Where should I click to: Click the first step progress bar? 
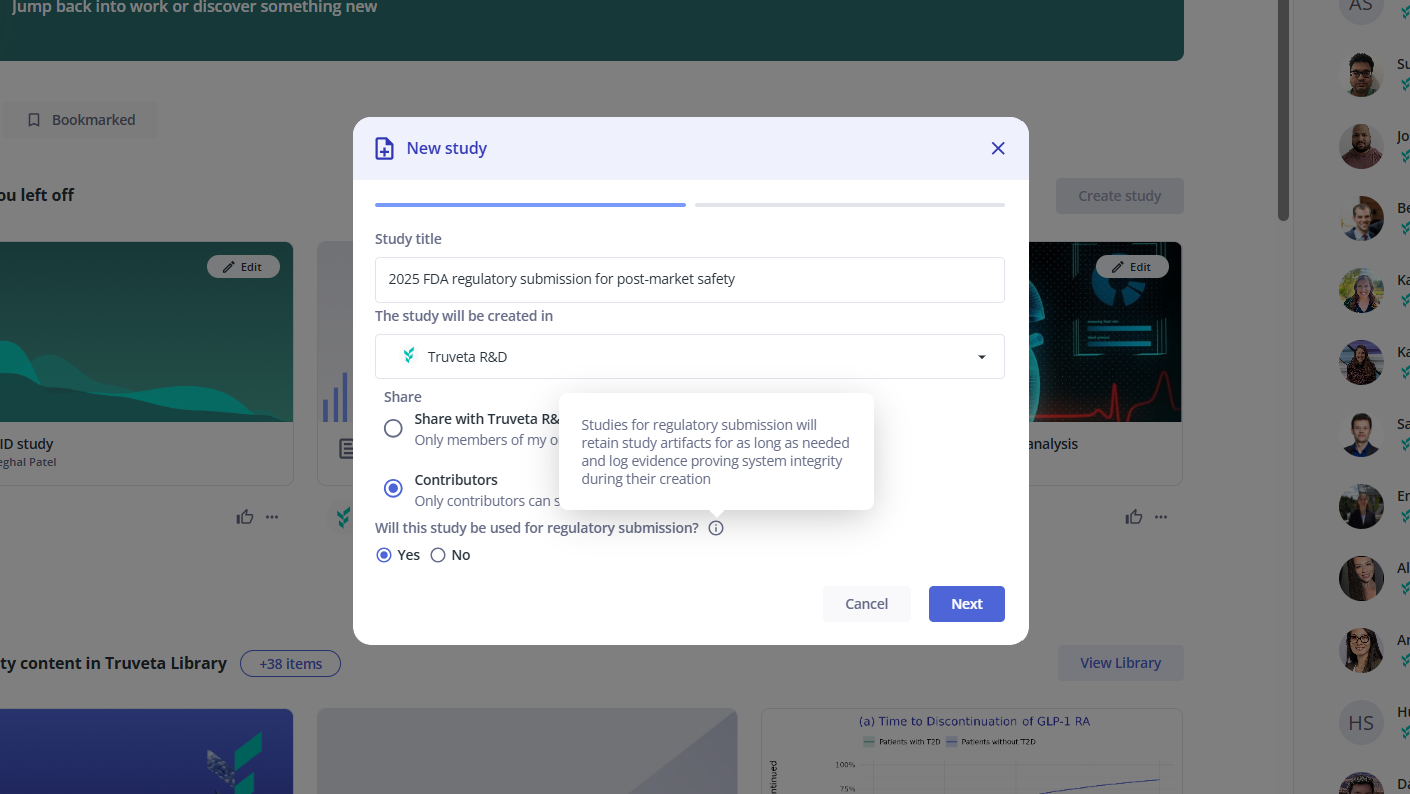(530, 203)
